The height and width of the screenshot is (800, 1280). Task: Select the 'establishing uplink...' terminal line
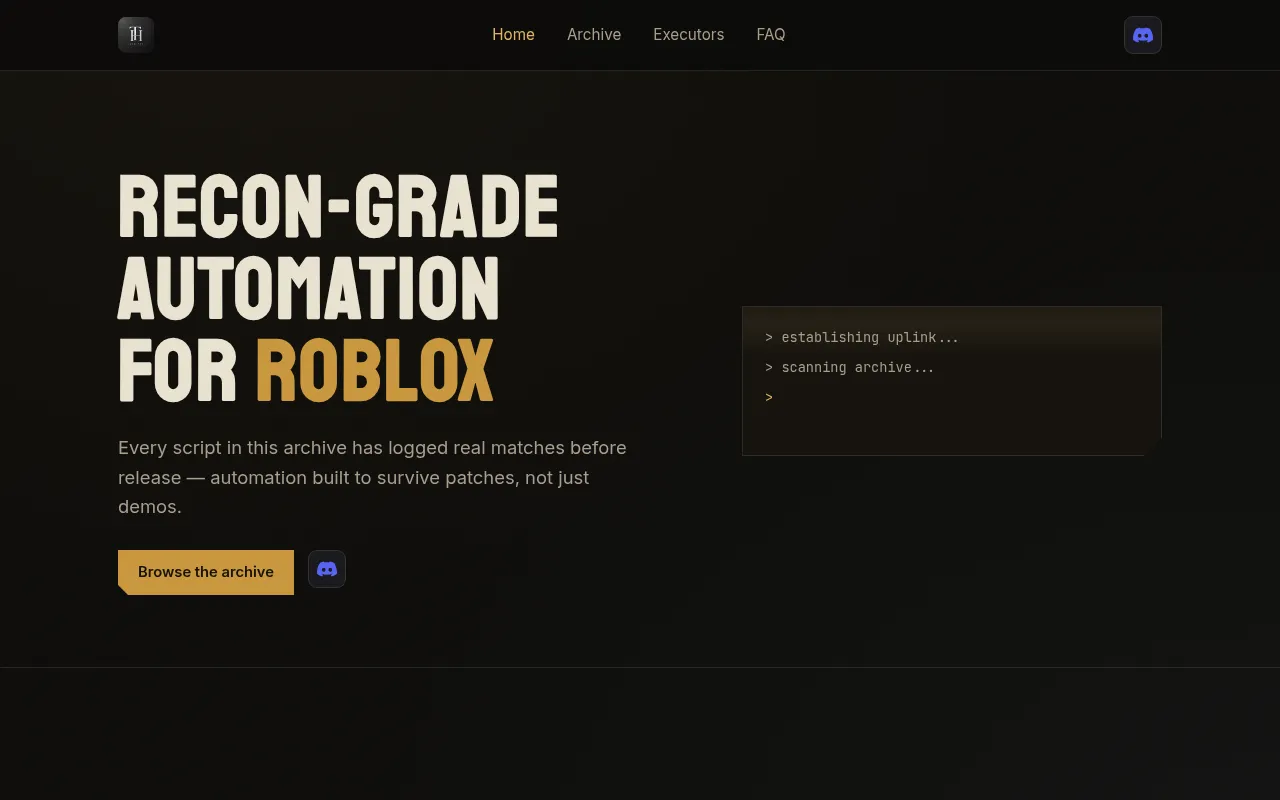coord(862,338)
